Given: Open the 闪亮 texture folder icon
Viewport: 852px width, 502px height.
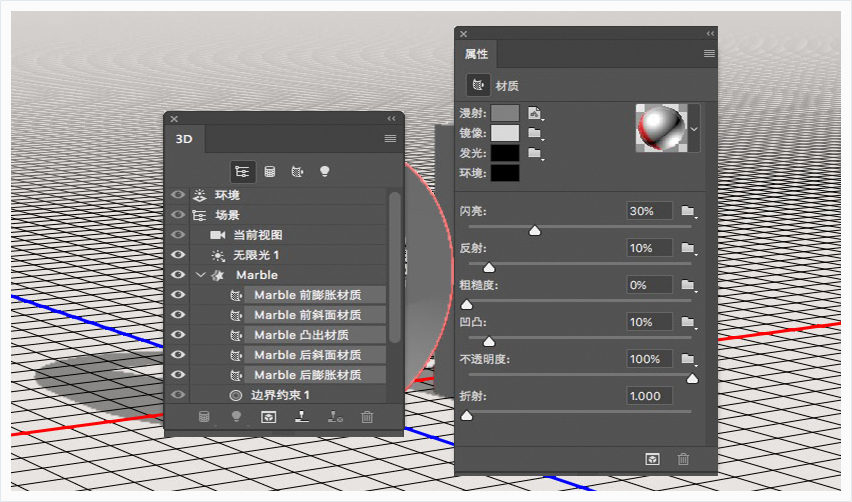Looking at the screenshot, I should [688, 211].
